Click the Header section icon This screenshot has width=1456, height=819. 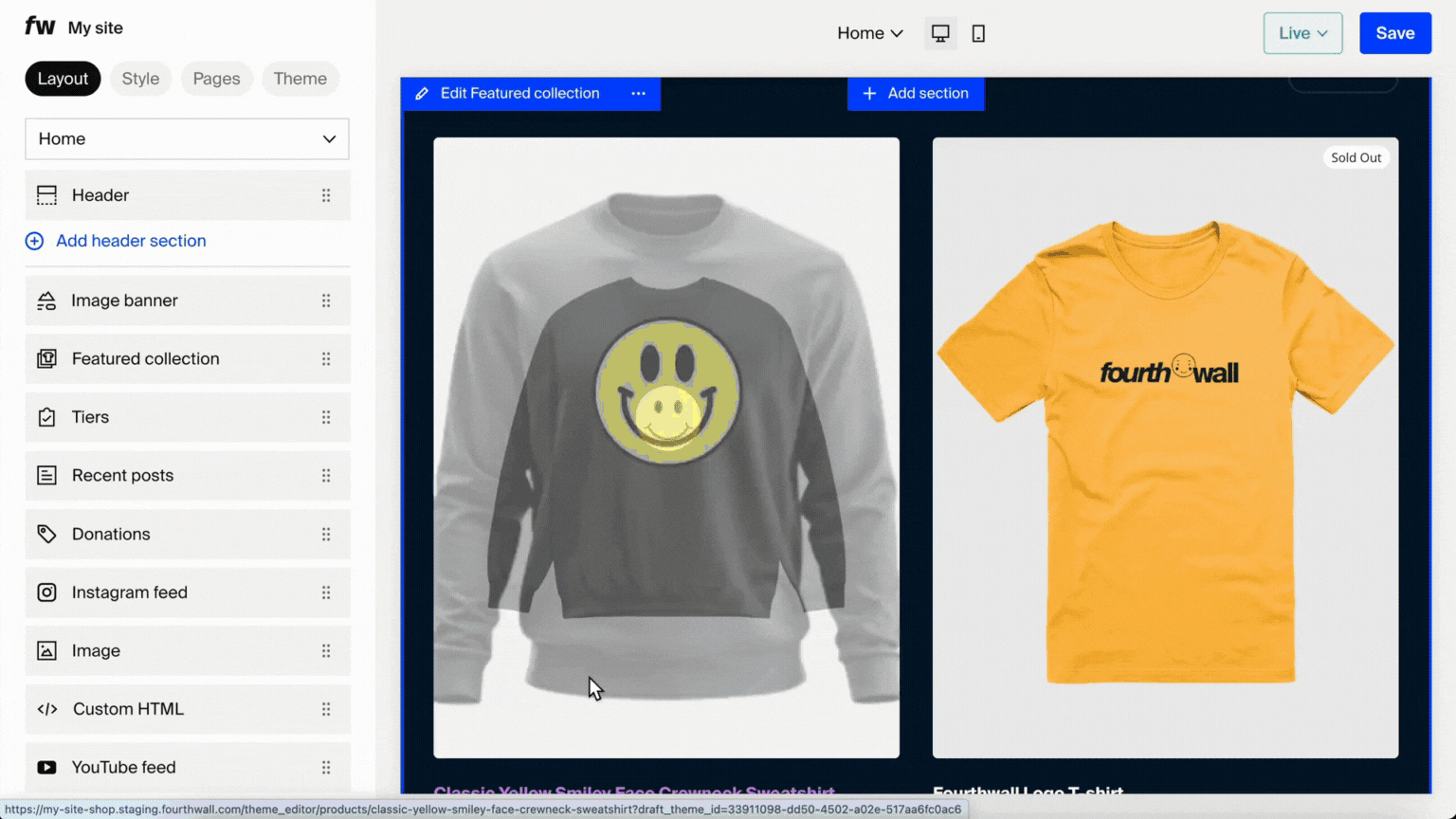pyautogui.click(x=46, y=194)
